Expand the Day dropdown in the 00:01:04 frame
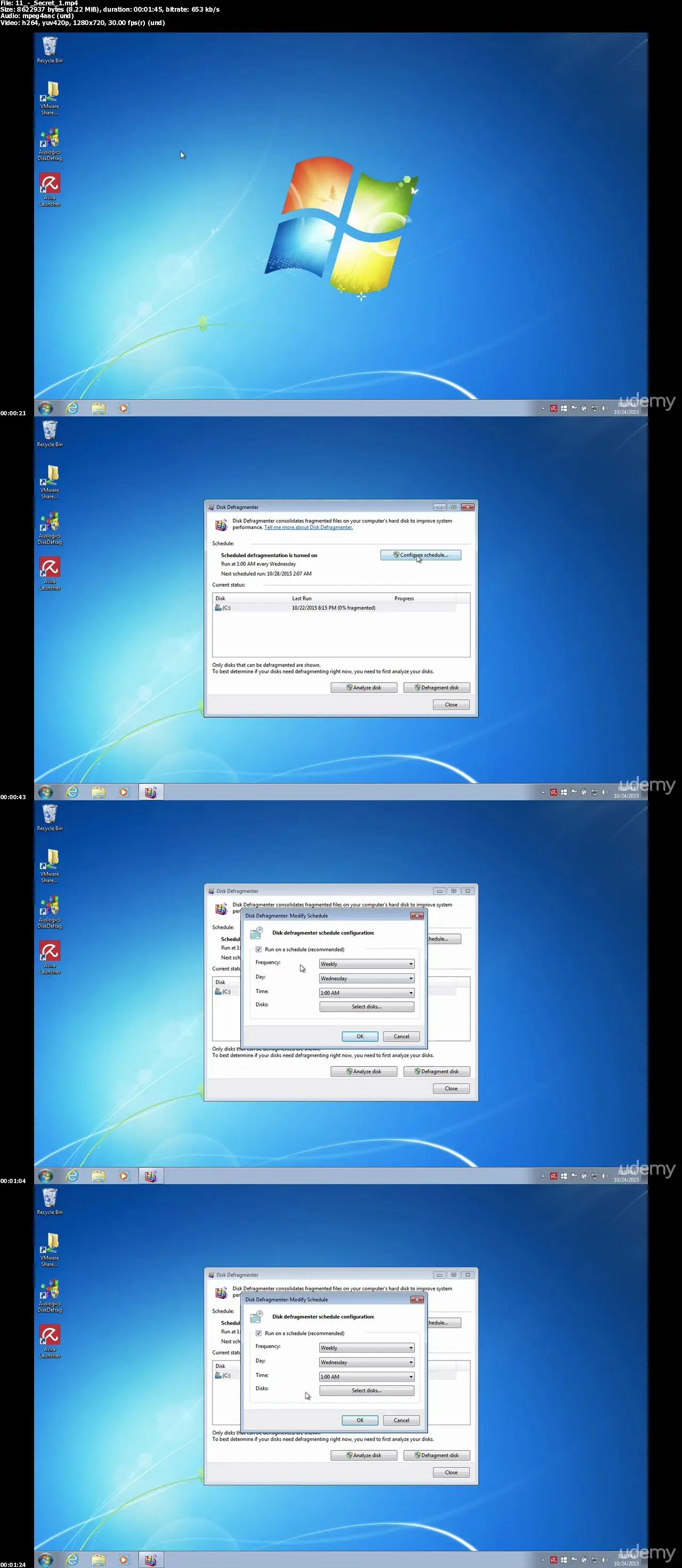 click(367, 979)
